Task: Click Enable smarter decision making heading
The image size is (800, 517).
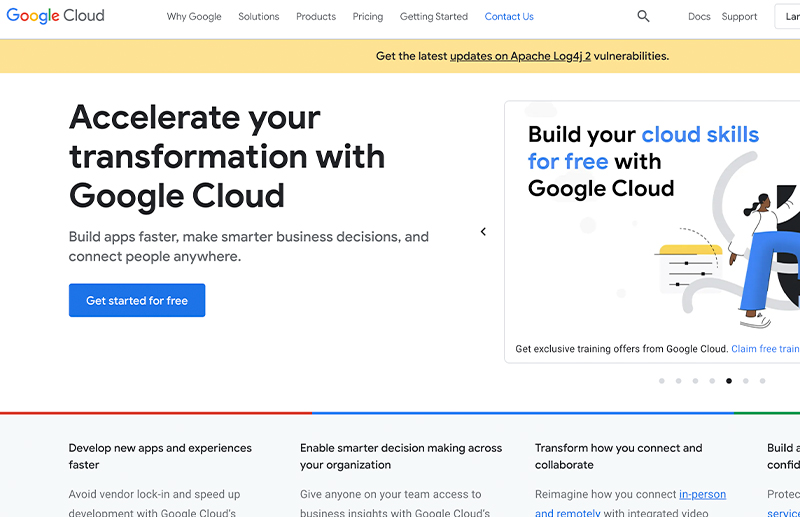Action: 401,456
